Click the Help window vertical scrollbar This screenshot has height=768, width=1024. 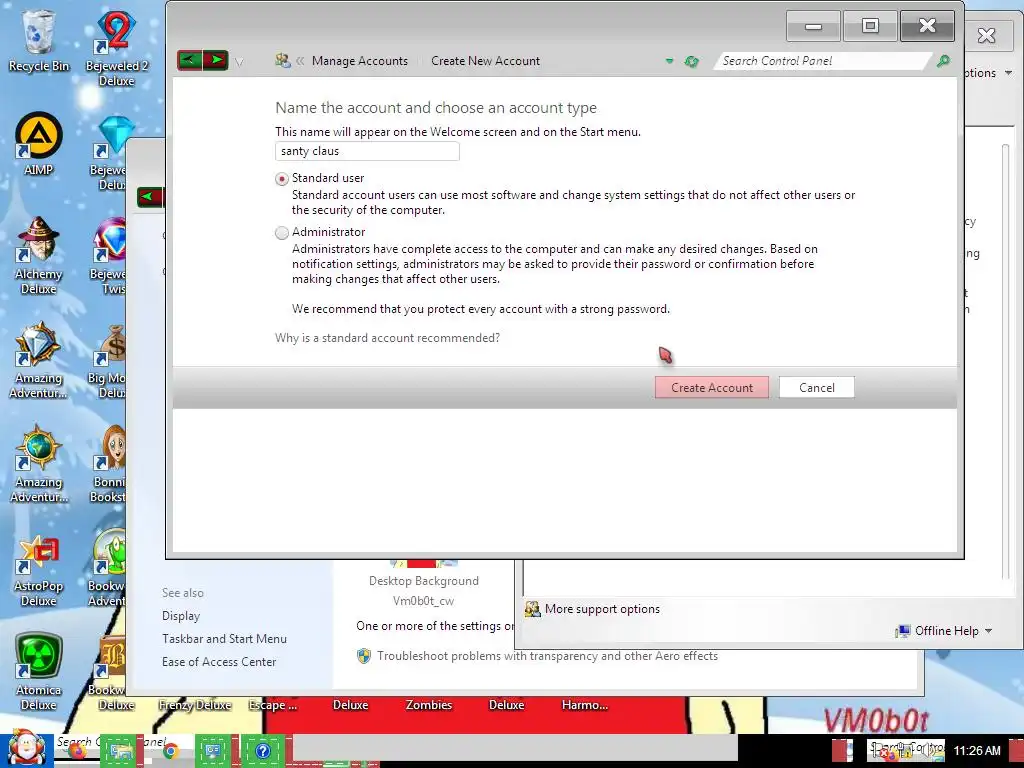1006,359
